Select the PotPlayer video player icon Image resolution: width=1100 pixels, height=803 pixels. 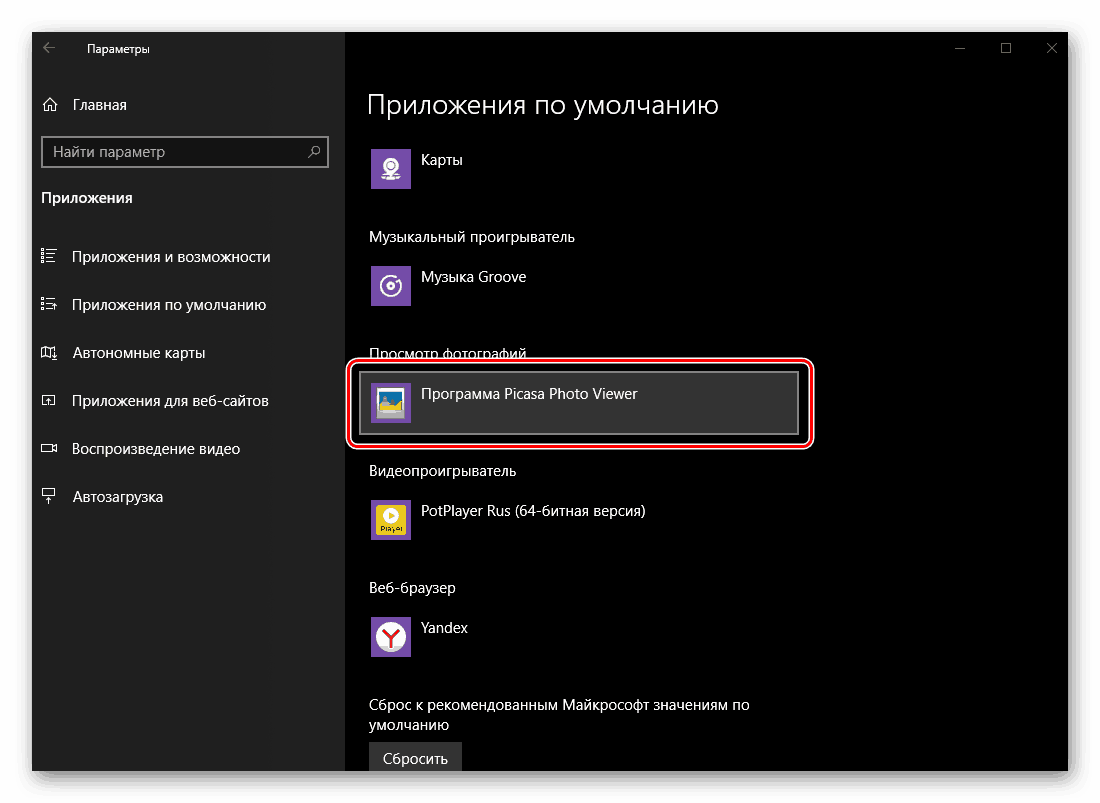point(390,520)
